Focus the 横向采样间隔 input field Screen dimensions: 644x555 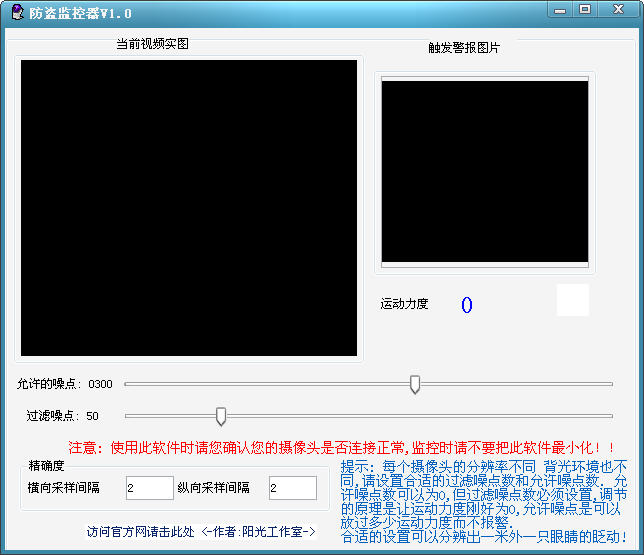point(150,488)
